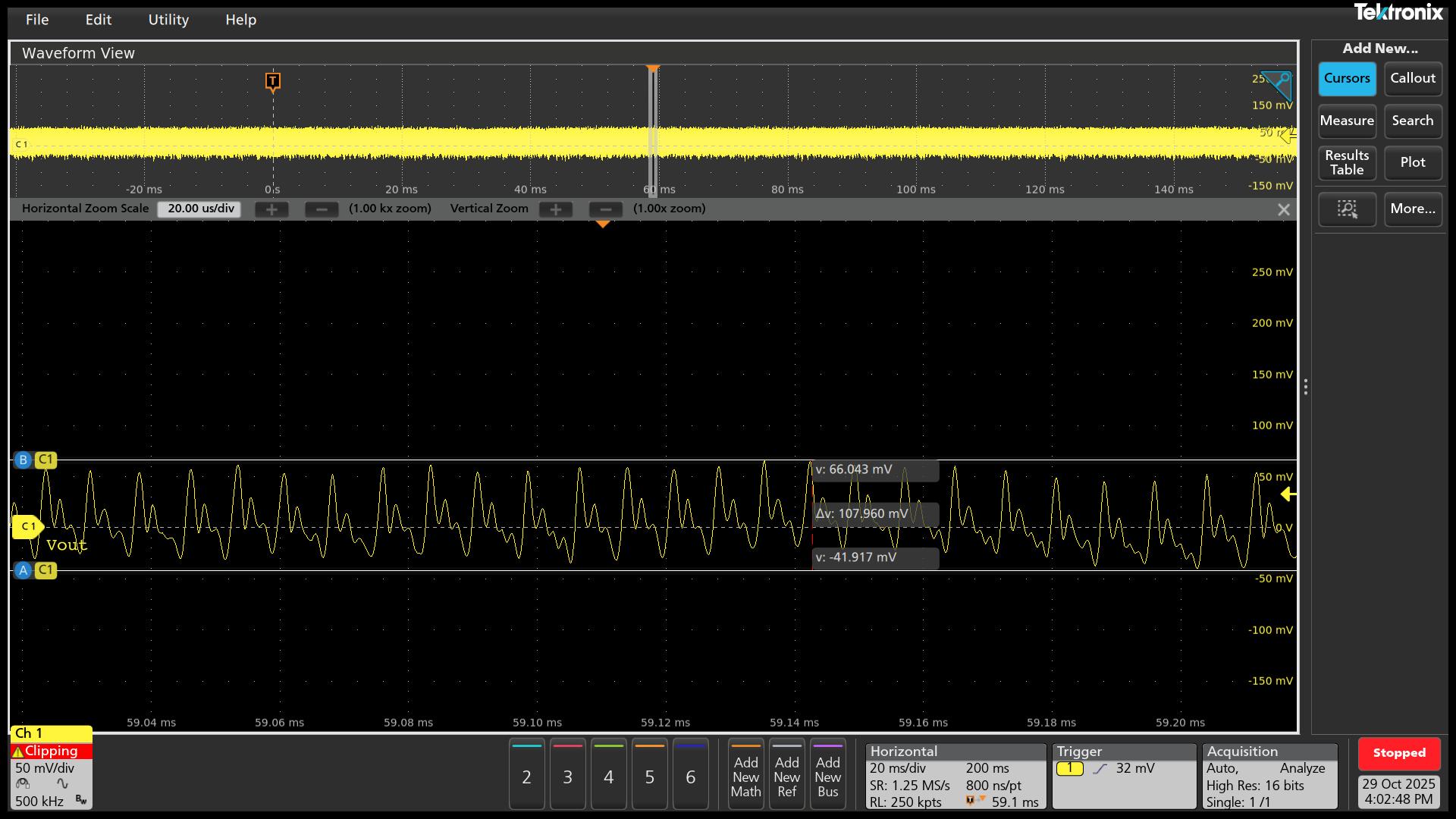Enable channel 2 display
This screenshot has width=1456, height=819.
pos(526,777)
